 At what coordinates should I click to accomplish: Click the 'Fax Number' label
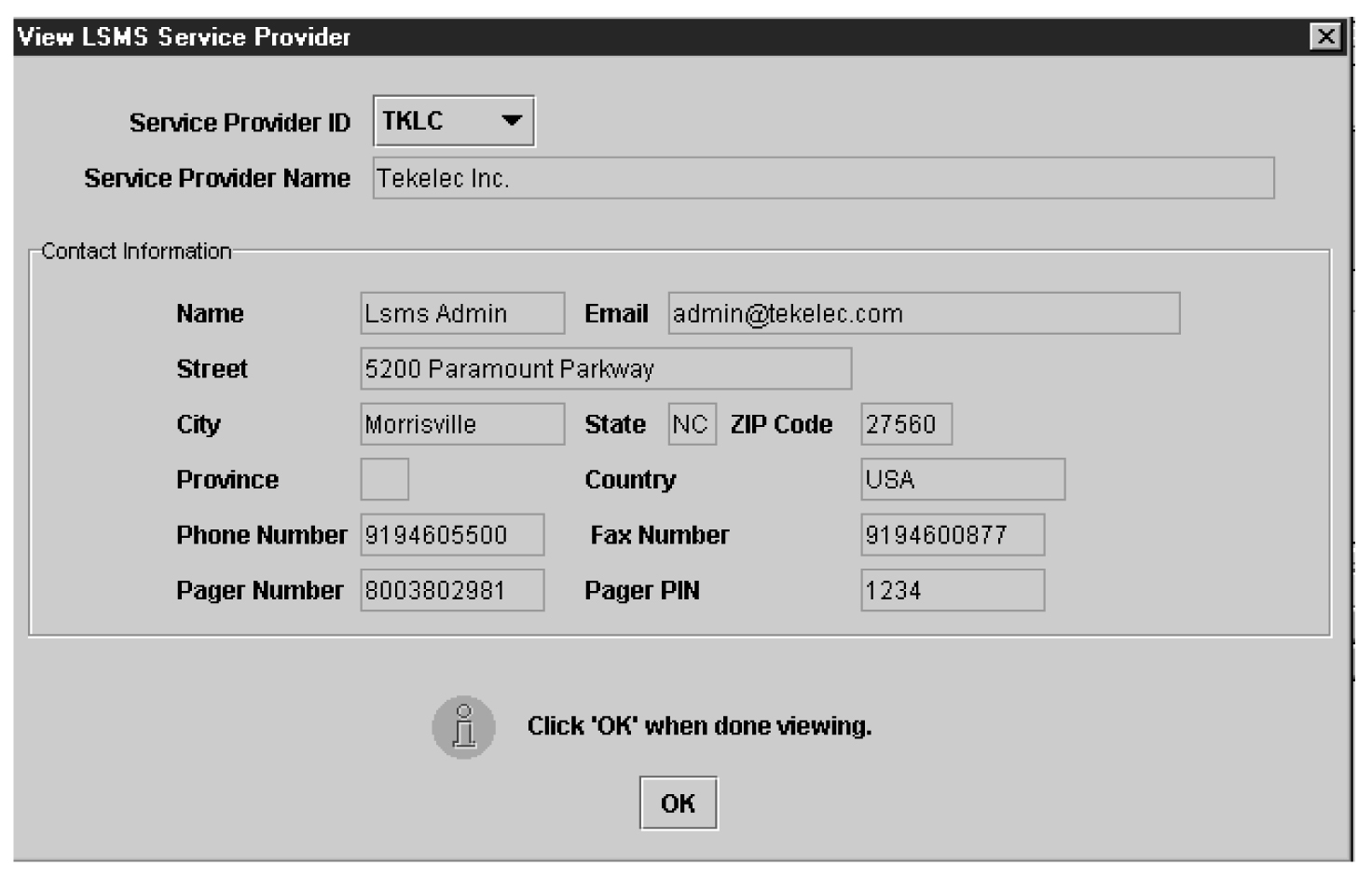pos(660,535)
